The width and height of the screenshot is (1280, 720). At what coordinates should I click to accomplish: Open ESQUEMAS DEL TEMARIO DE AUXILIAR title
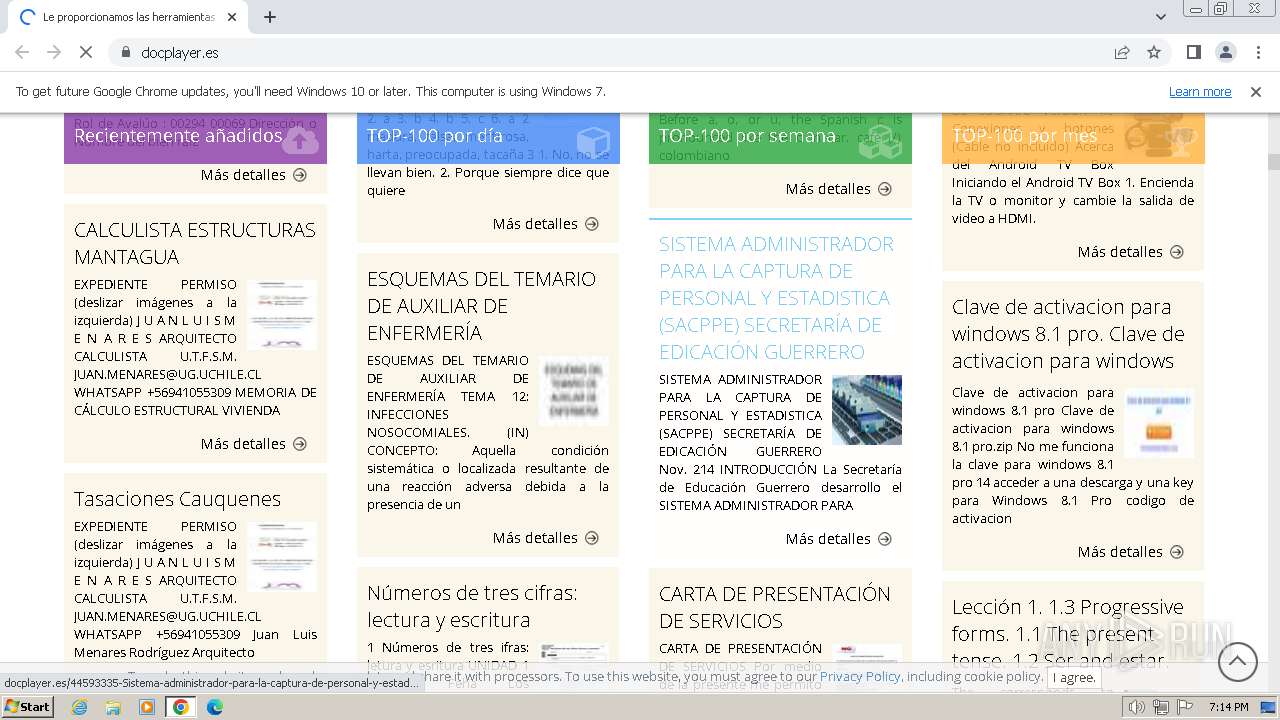[x=481, y=306]
